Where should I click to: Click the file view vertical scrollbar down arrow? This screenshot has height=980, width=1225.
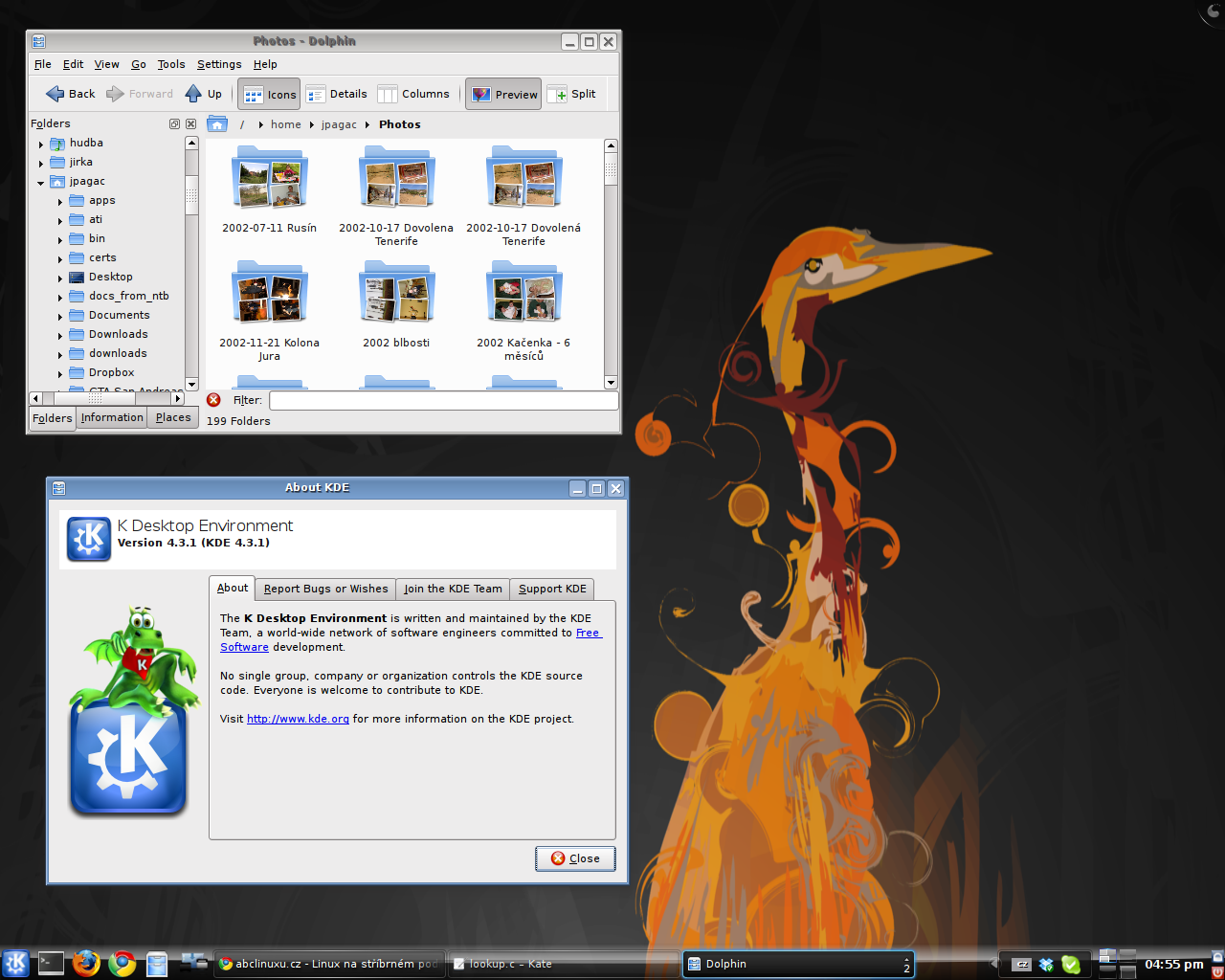(611, 383)
